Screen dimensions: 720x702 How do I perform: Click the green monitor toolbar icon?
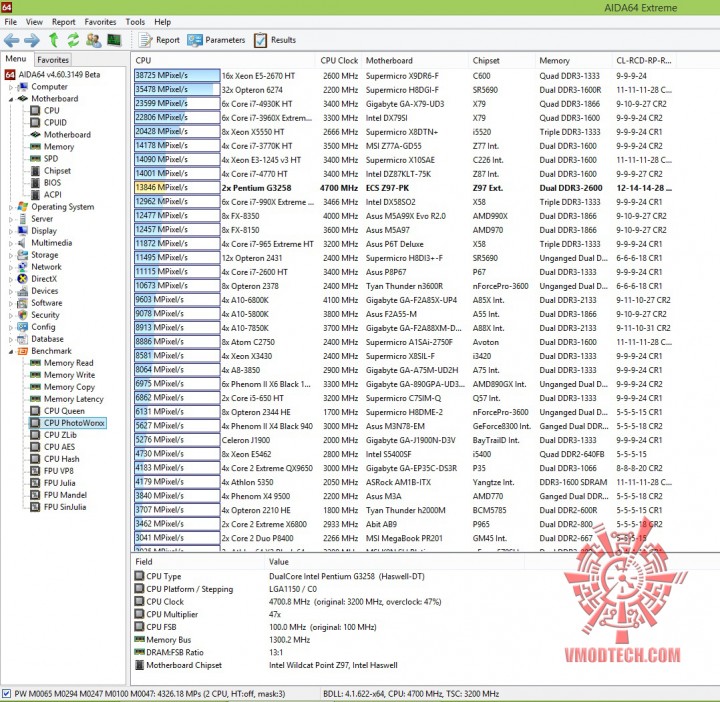[x=114, y=40]
